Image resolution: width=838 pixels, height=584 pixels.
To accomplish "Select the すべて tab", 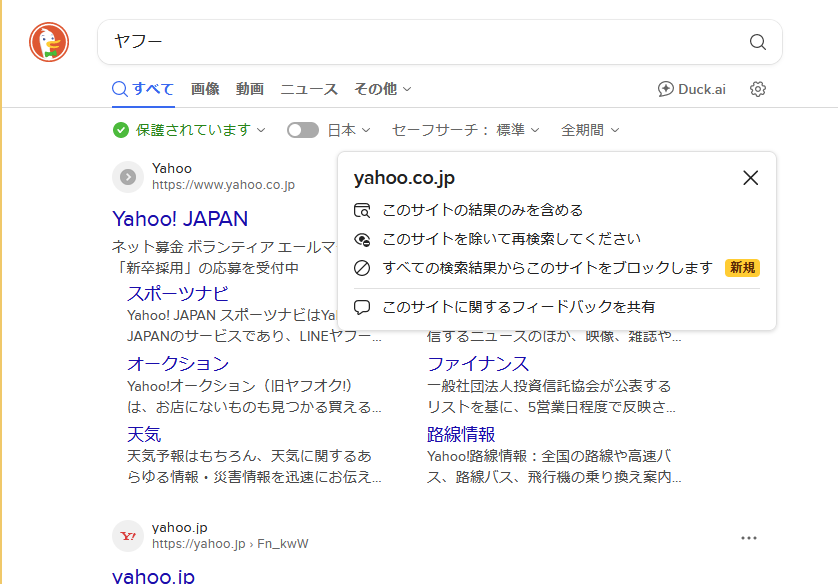I will 143,89.
